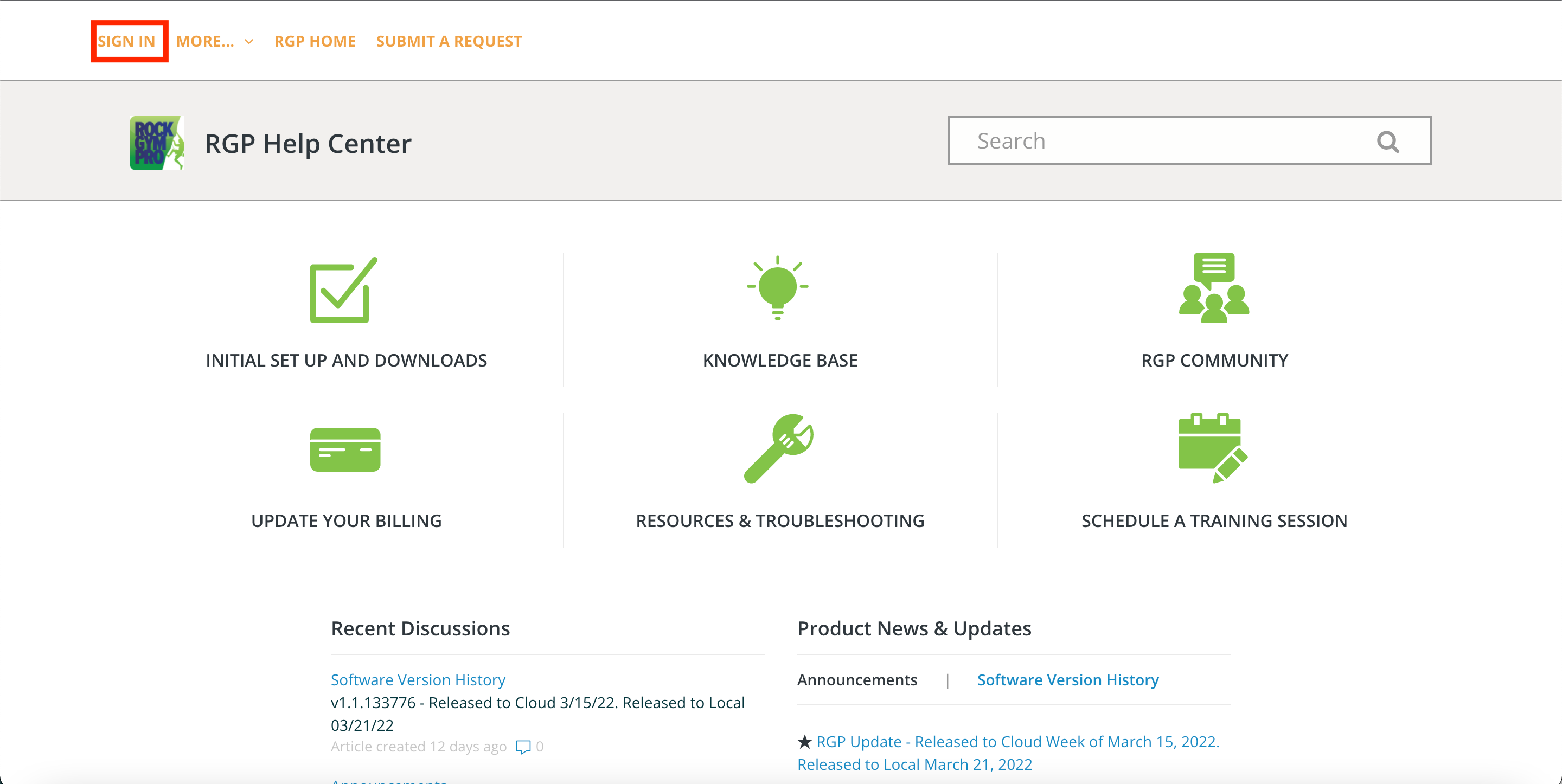Viewport: 1562px width, 784px height.
Task: Open the RGP Community section
Action: point(1214,360)
